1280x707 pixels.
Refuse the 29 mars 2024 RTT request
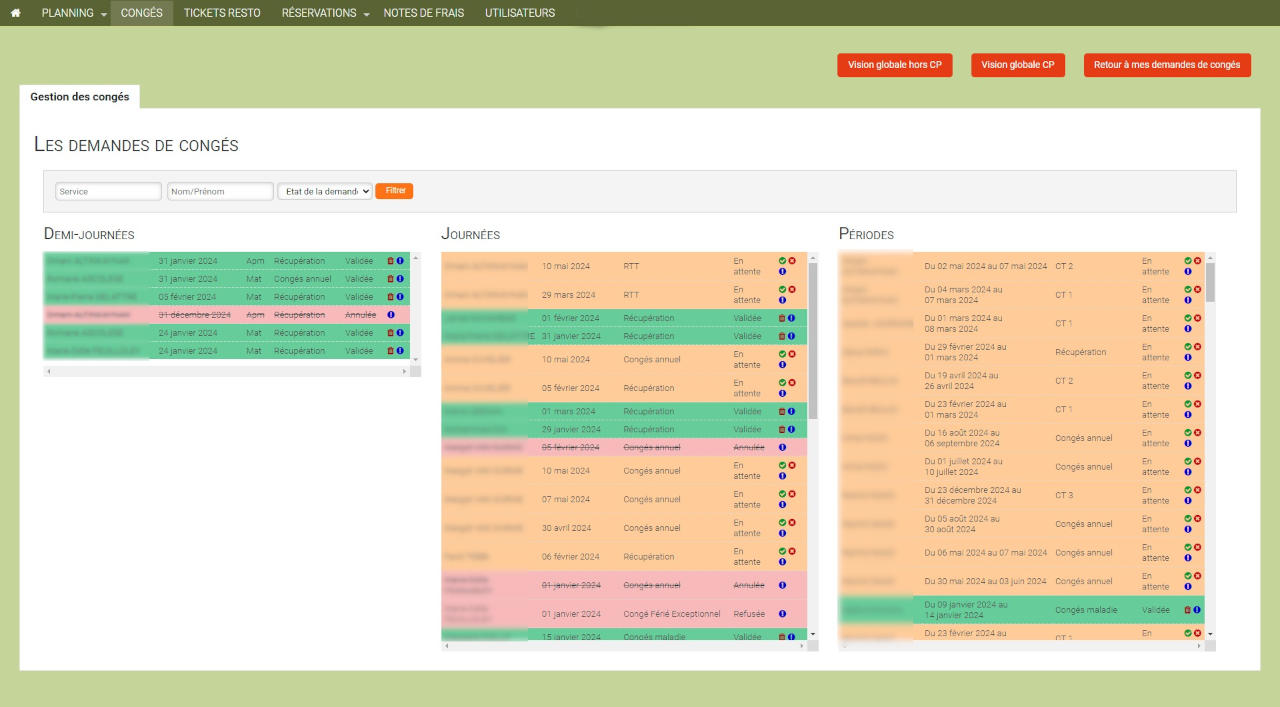tap(792, 290)
